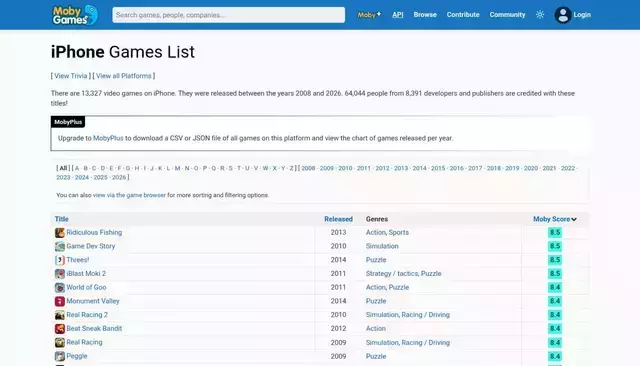This screenshot has width=640, height=366.
Task: Sort the list by Released column
Action: click(x=338, y=219)
